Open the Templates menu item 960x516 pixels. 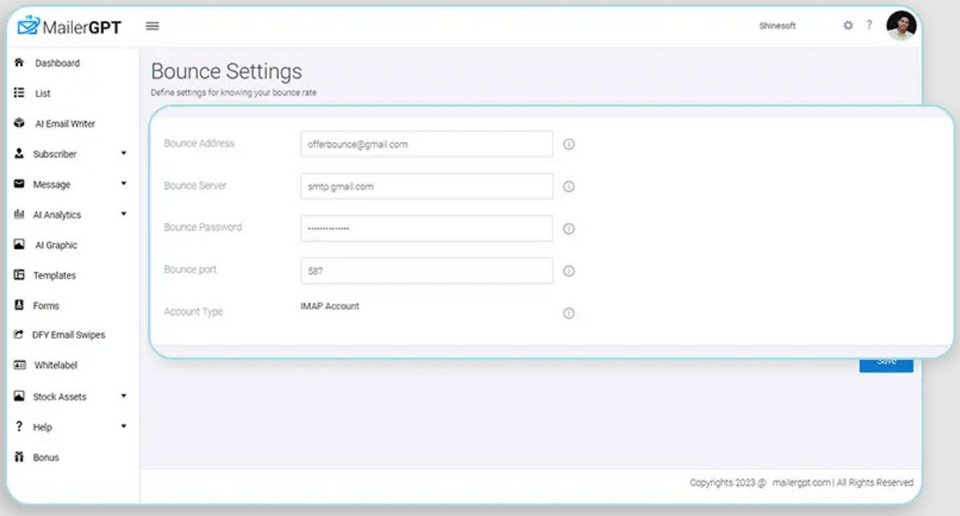pyautogui.click(x=54, y=275)
